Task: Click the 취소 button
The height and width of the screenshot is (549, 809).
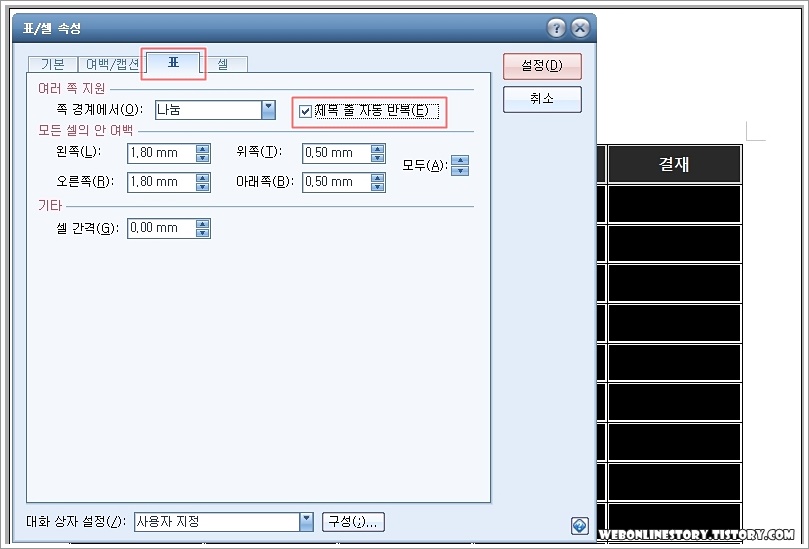Action: coord(542,98)
